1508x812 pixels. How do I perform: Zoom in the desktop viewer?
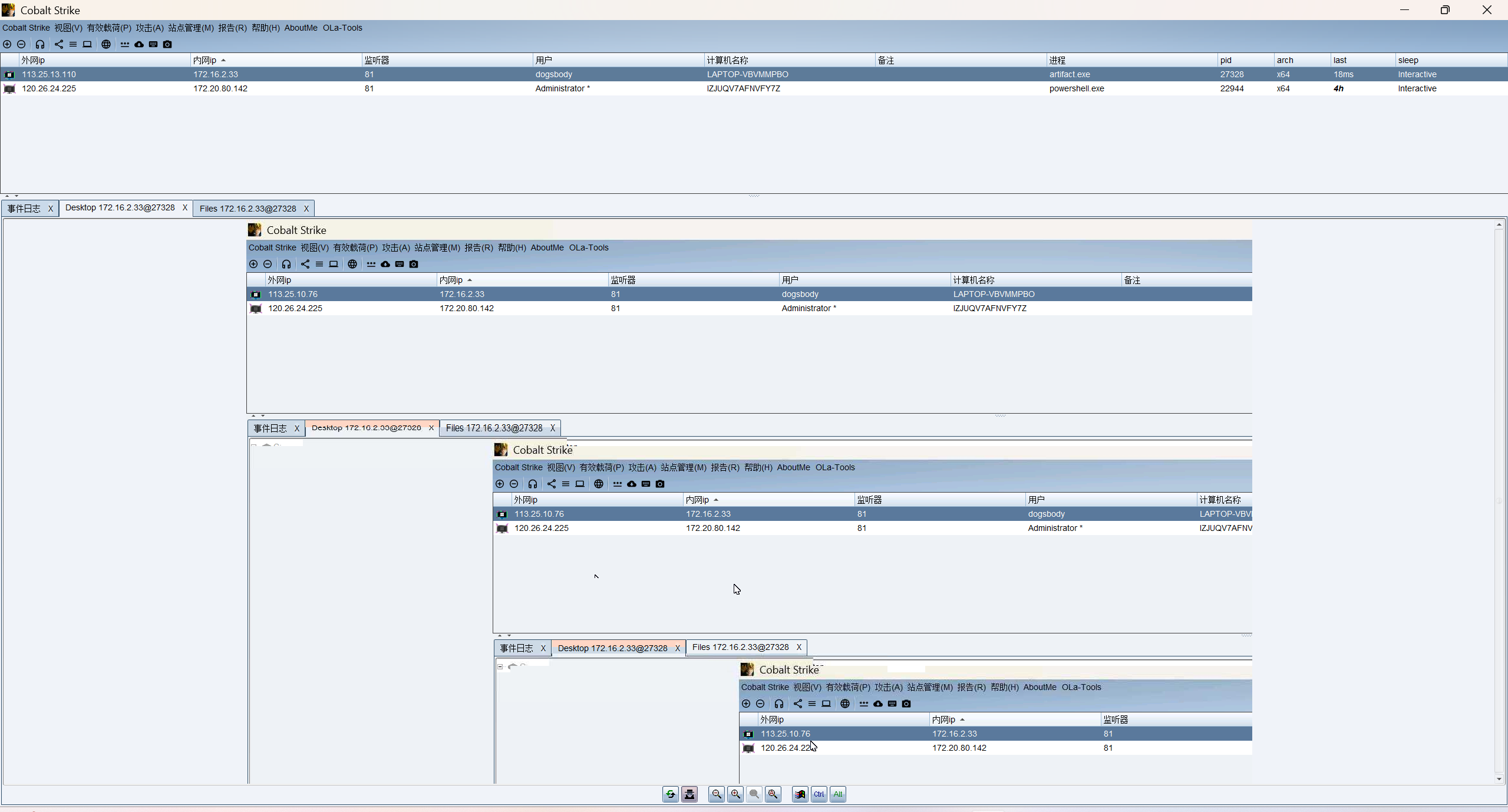735,794
